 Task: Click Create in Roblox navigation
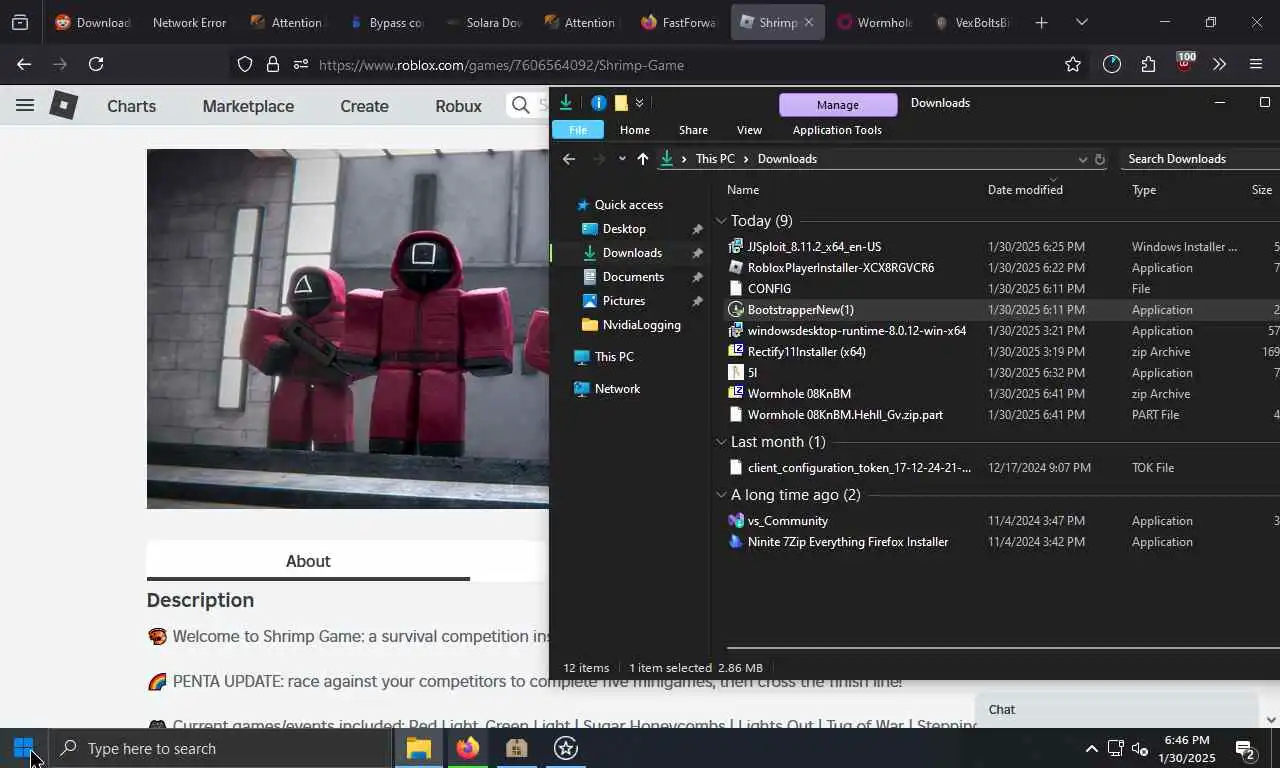364,106
